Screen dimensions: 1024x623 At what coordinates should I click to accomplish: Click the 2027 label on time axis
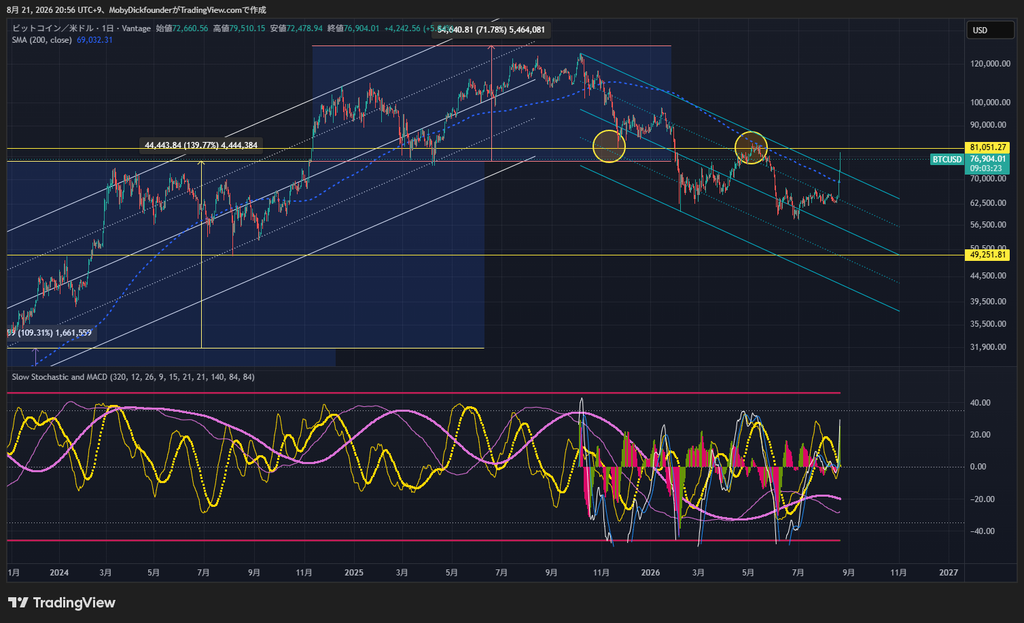pos(948,573)
